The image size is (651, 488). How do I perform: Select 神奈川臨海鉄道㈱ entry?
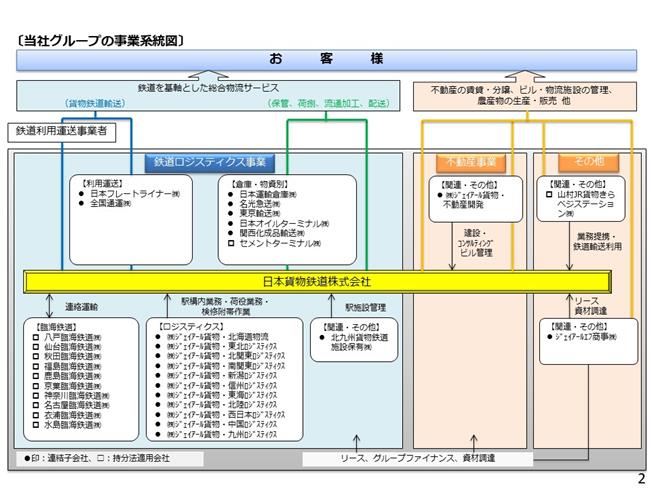[71, 396]
